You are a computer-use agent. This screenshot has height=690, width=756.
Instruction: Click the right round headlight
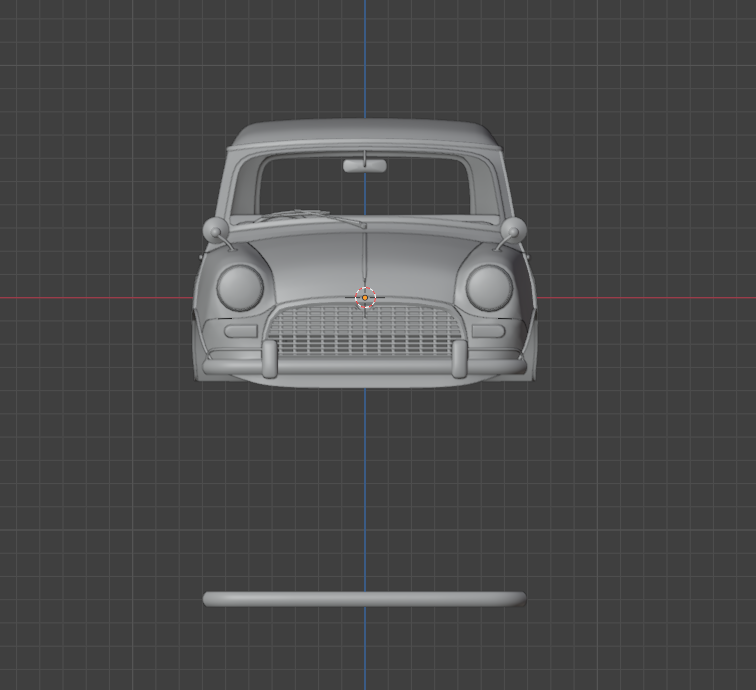489,287
